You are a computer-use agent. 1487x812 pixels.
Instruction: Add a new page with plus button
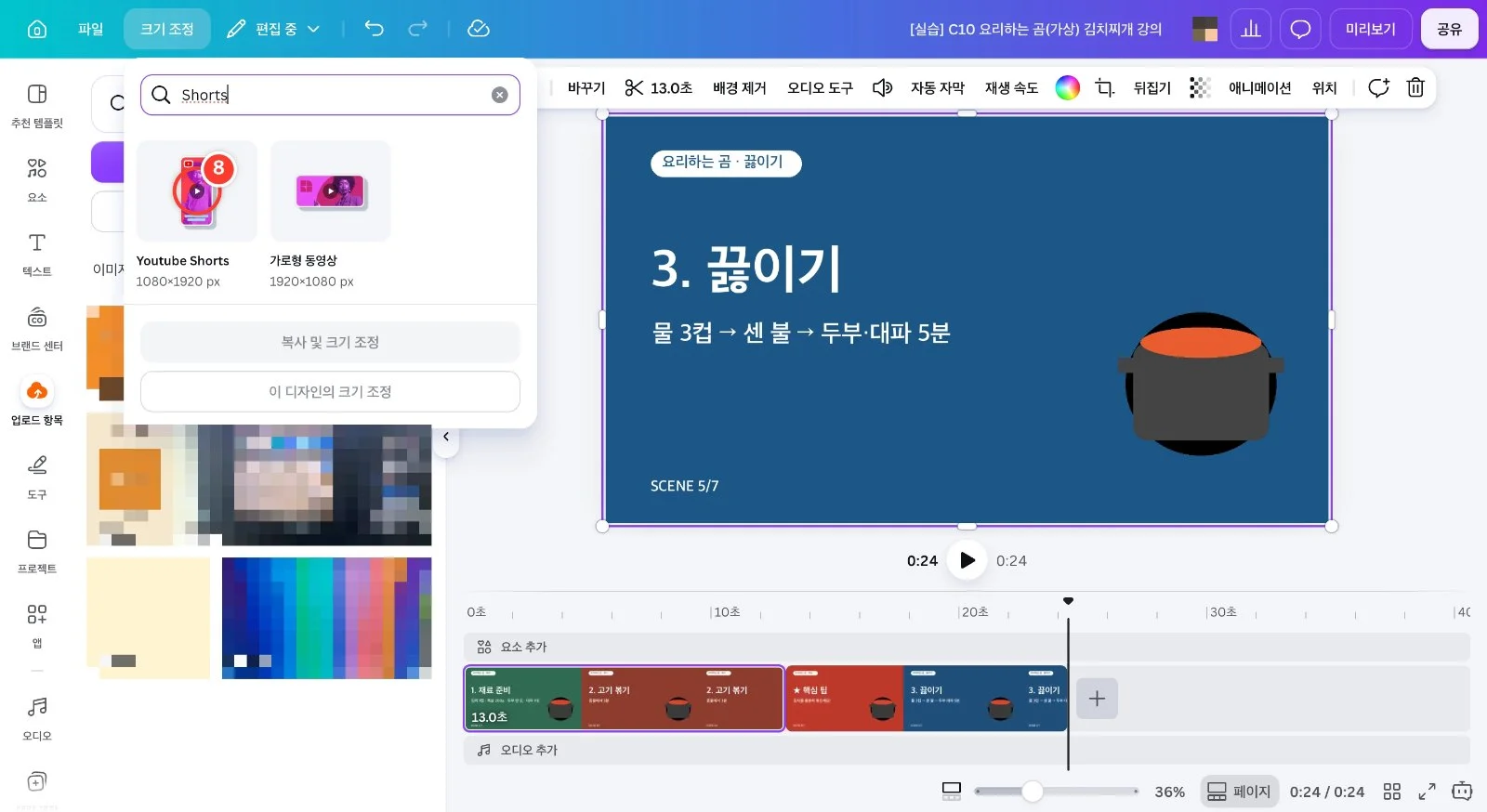pos(1097,698)
